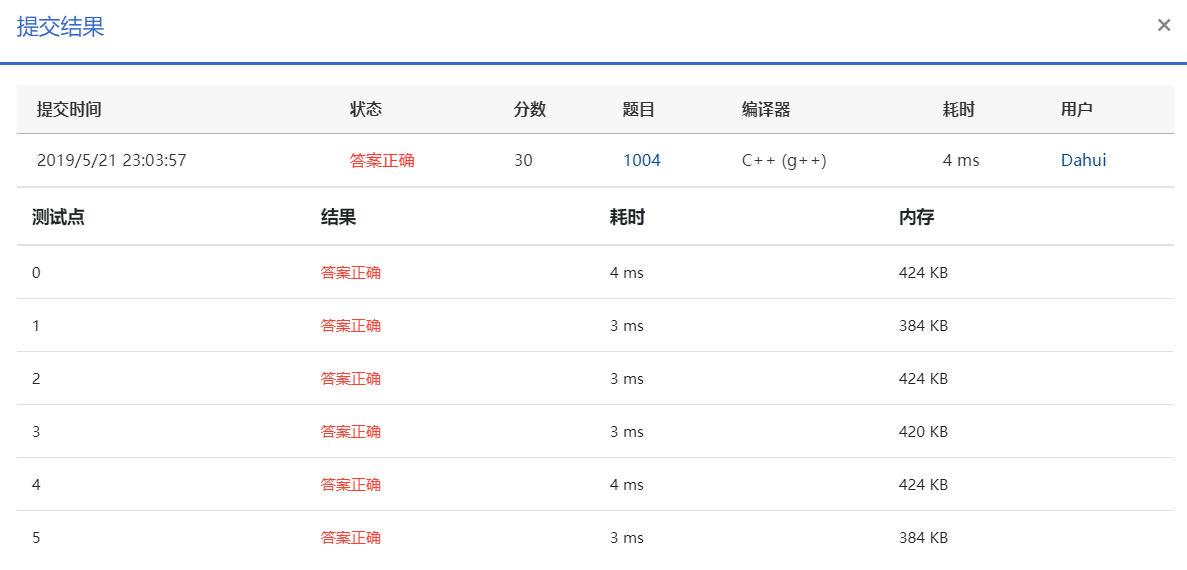Click the 用户 column header
Screen dimensions: 1187x570
click(x=1076, y=110)
